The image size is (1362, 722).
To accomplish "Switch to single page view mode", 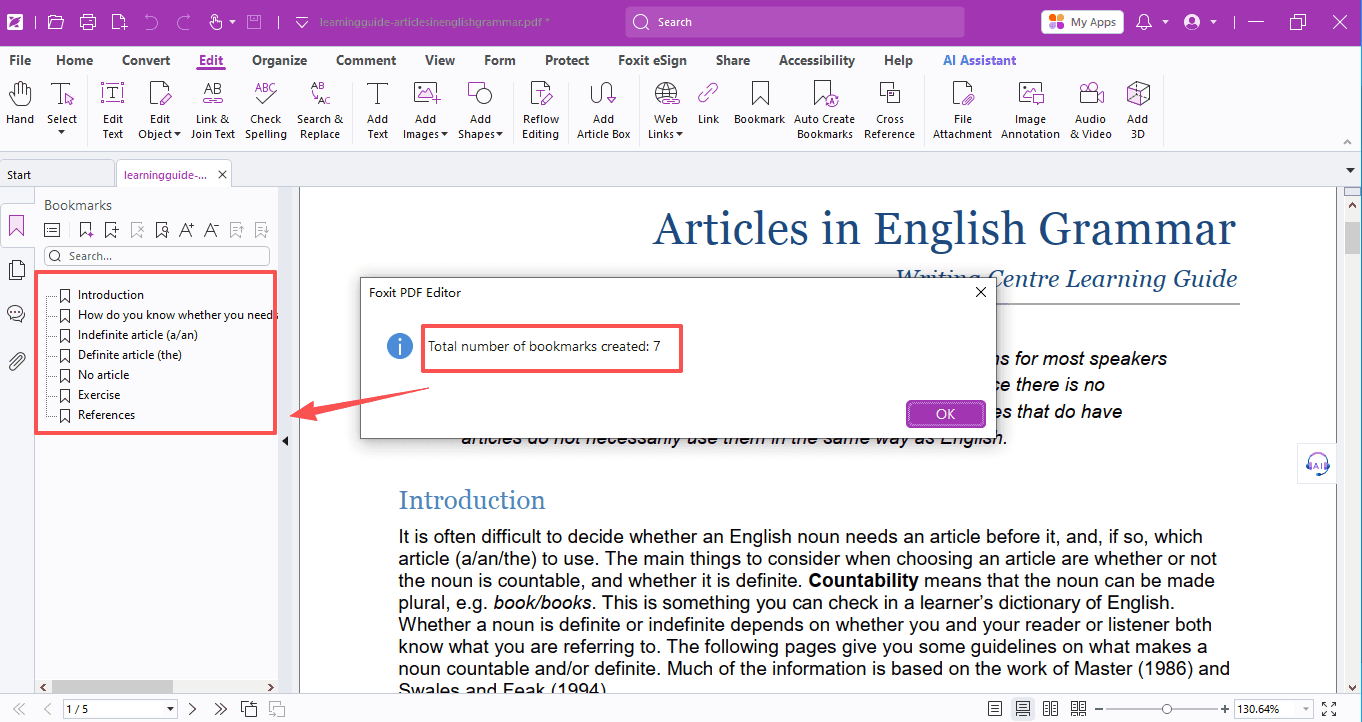I will pos(995,709).
